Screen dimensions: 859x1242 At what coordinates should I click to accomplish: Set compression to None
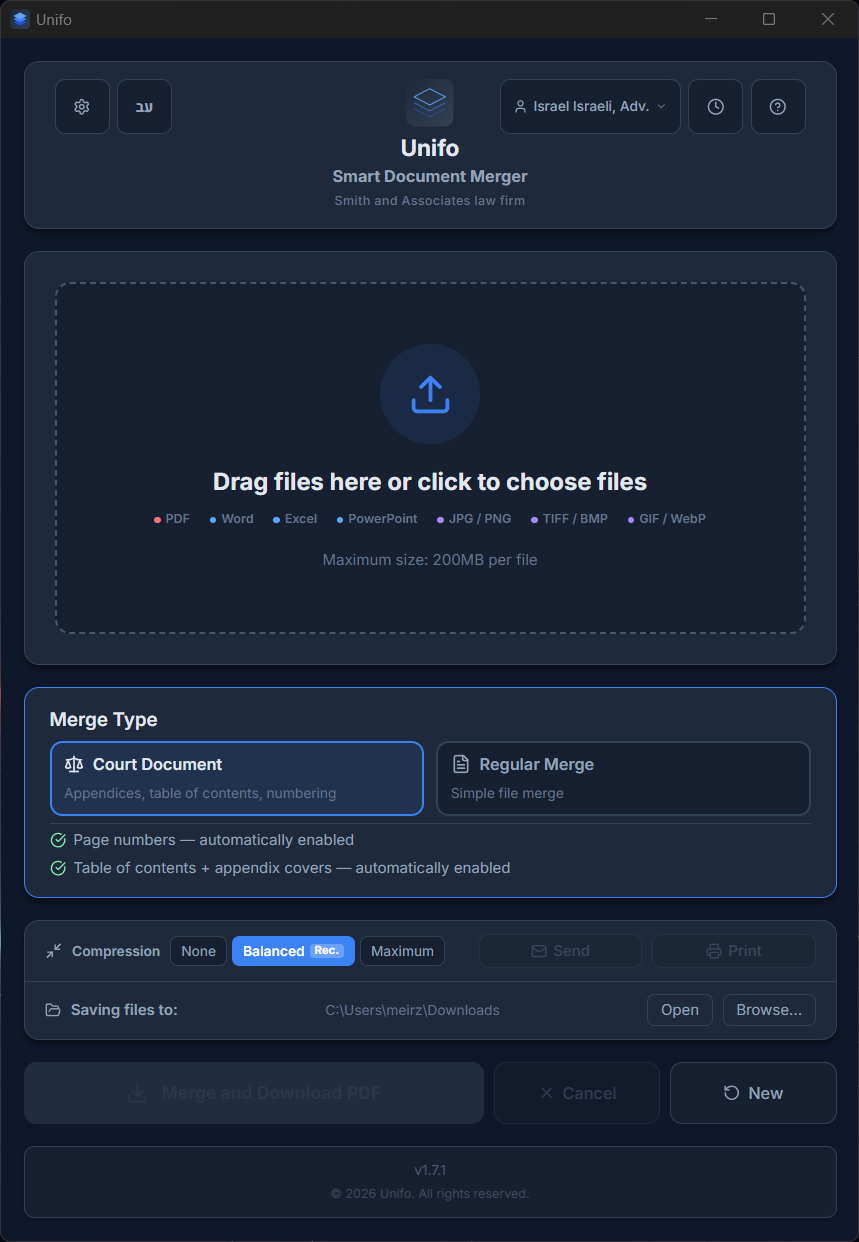(198, 951)
